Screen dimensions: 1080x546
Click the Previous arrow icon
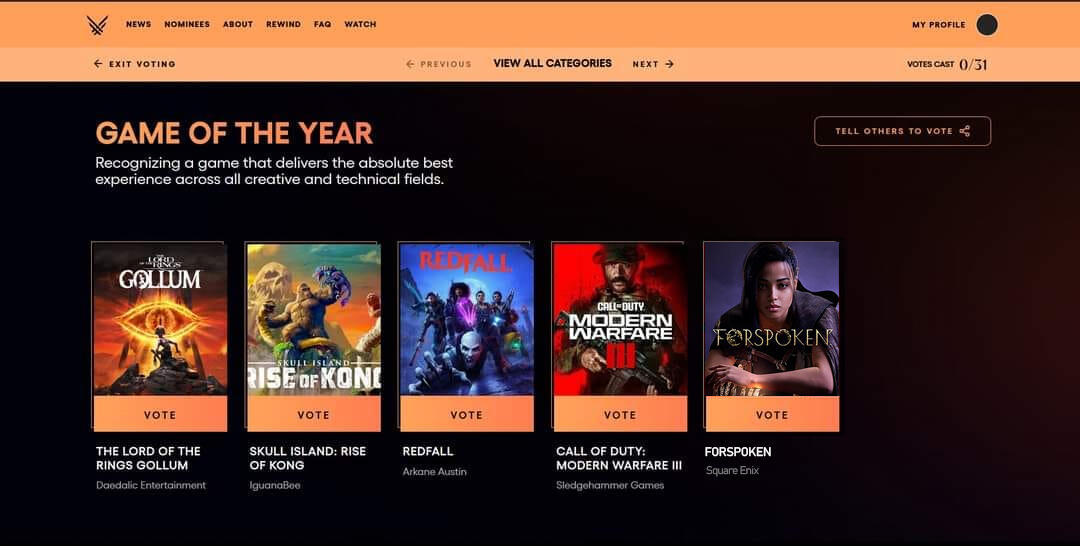(x=411, y=64)
